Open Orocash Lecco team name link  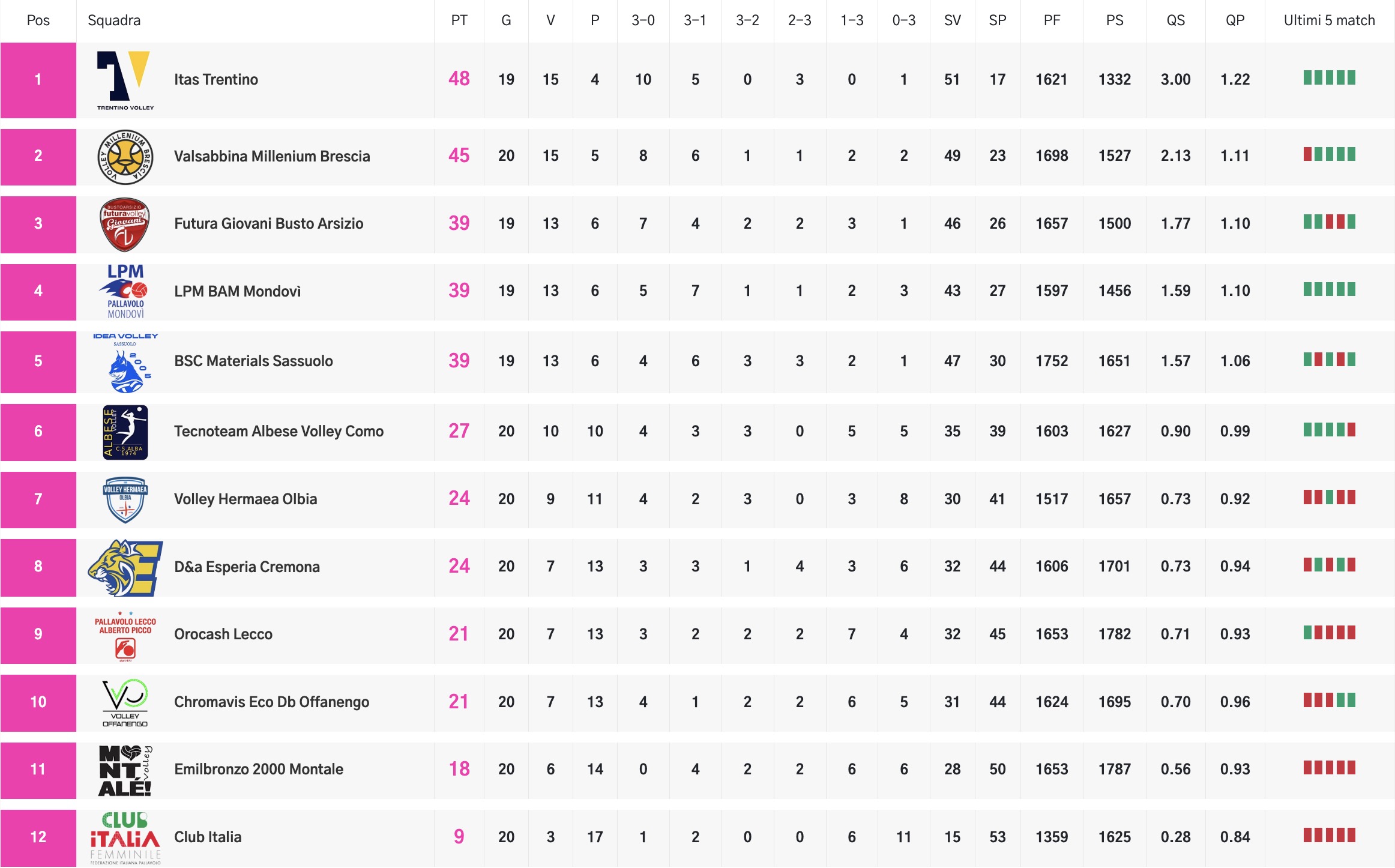tap(223, 634)
